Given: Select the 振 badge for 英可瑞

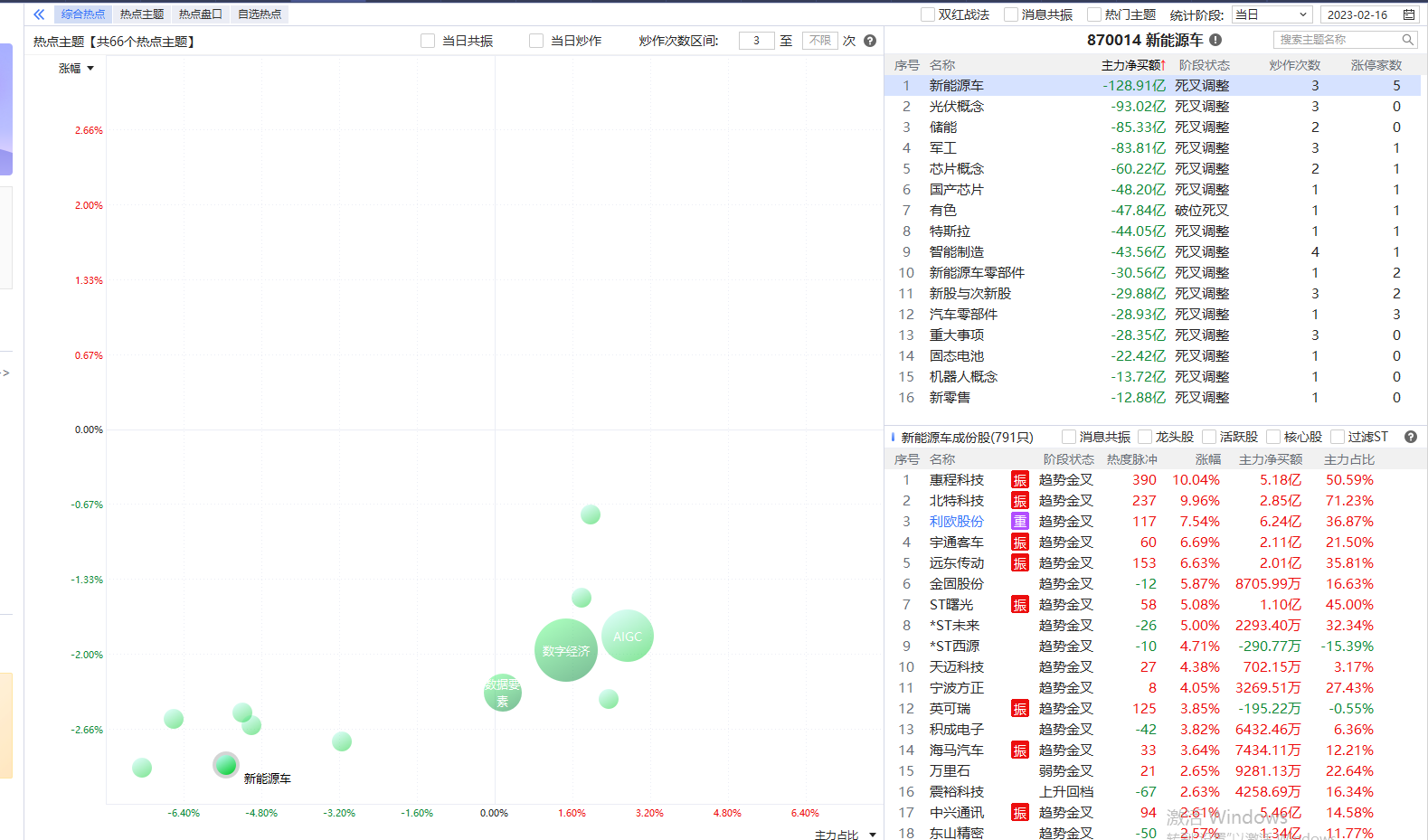Looking at the screenshot, I should tap(1020, 709).
